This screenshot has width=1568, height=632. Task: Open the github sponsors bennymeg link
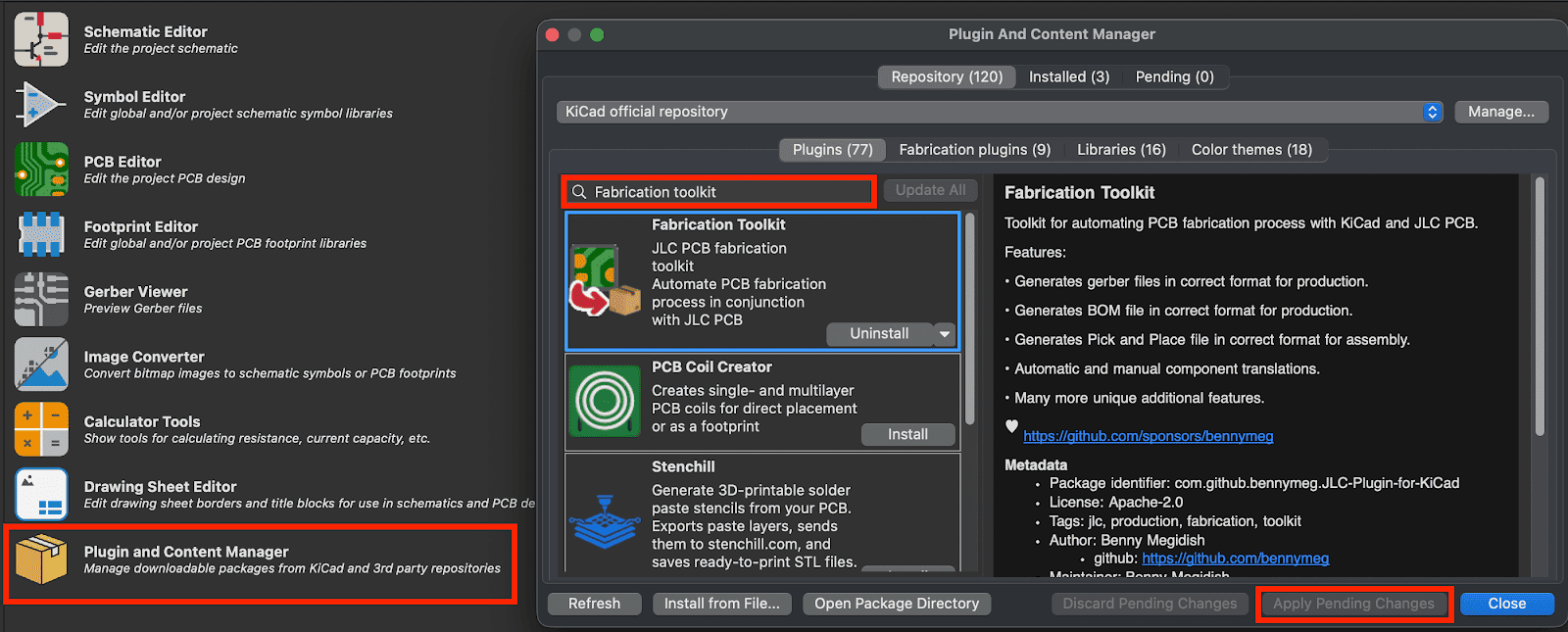coord(1148,436)
